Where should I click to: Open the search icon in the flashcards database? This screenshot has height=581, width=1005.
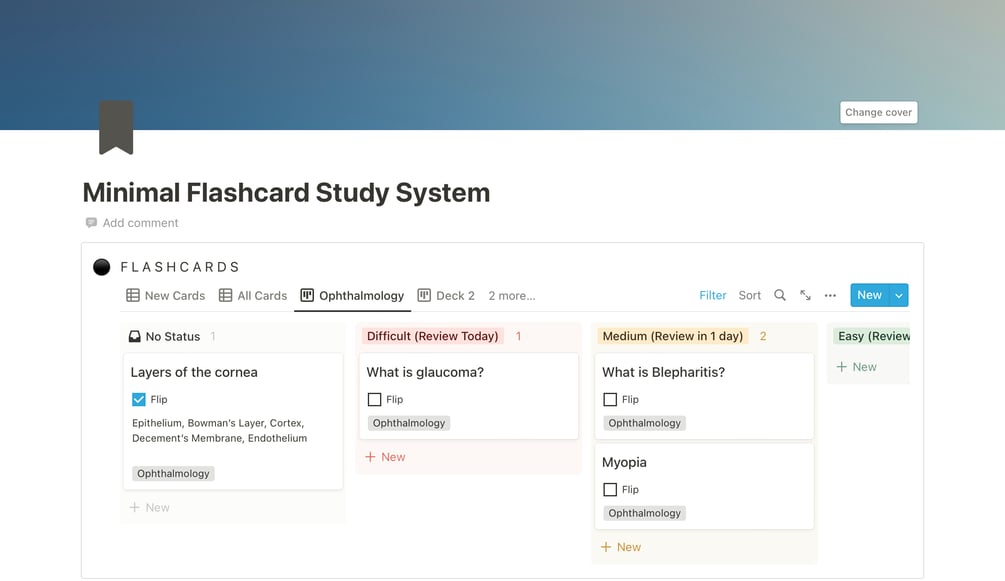point(780,295)
